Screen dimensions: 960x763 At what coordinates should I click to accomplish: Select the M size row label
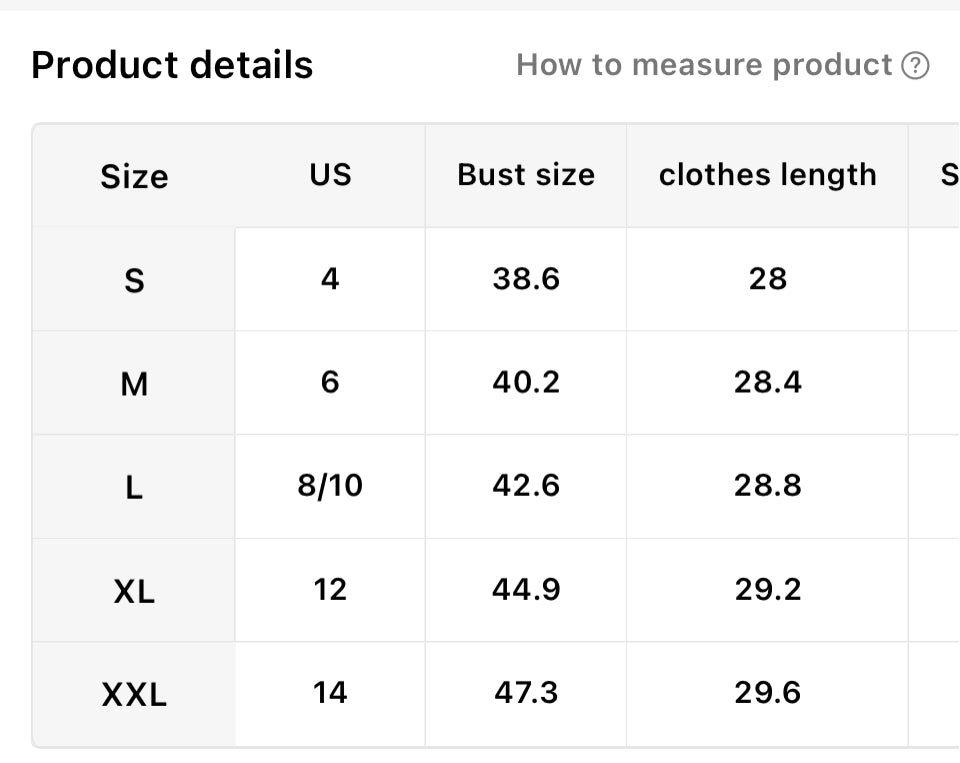[x=134, y=384]
